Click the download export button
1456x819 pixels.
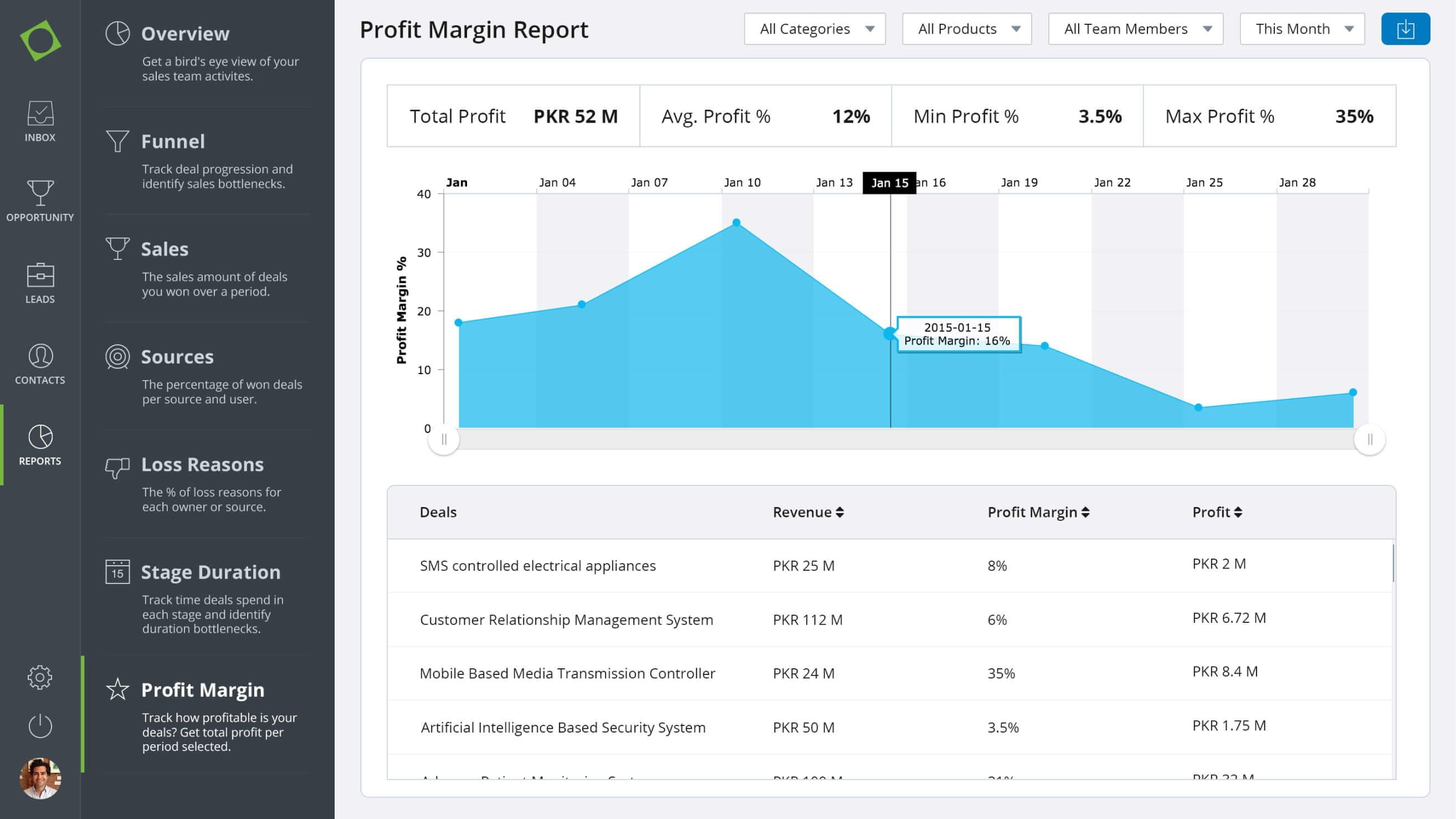(1405, 28)
